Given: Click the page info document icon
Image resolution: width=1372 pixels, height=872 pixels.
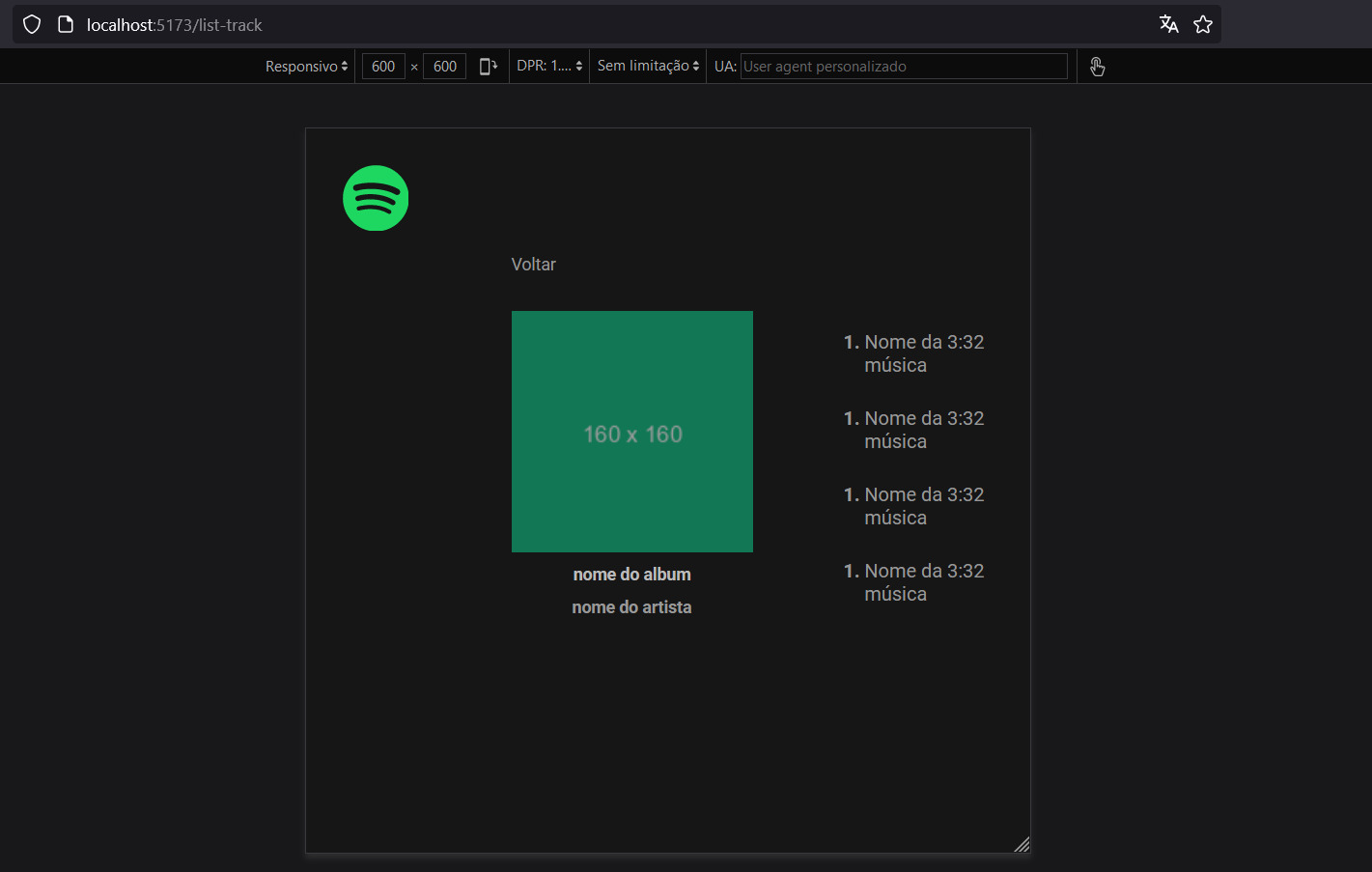Looking at the screenshot, I should click(x=66, y=24).
